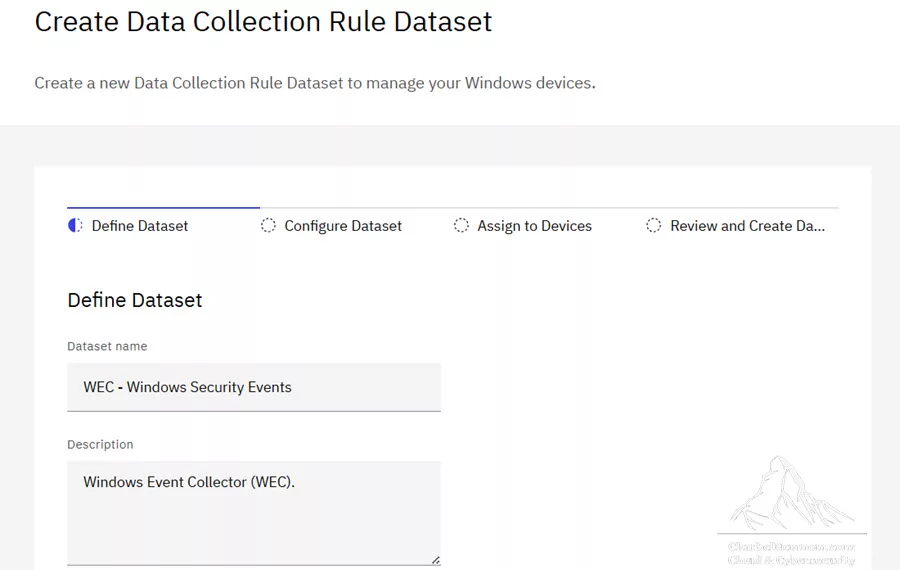The height and width of the screenshot is (570, 900).
Task: Click the 'Define Dataset' section heading
Action: 135,300
